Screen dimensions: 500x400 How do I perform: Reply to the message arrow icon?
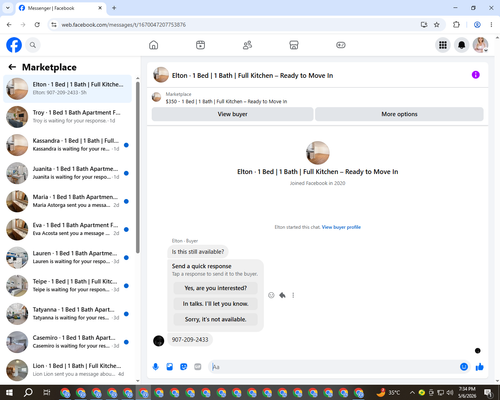[282, 295]
